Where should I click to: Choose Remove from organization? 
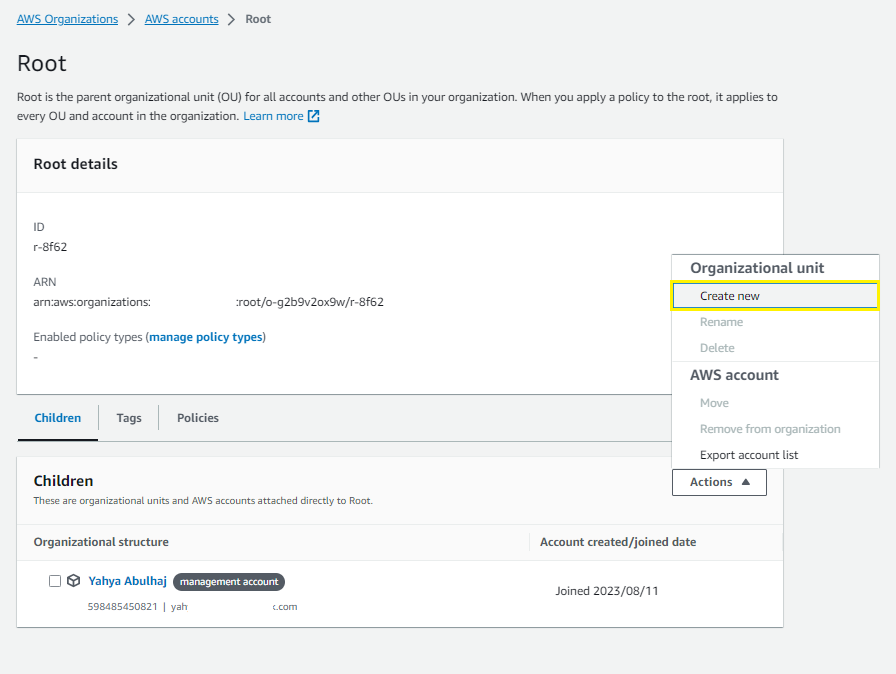(x=770, y=429)
